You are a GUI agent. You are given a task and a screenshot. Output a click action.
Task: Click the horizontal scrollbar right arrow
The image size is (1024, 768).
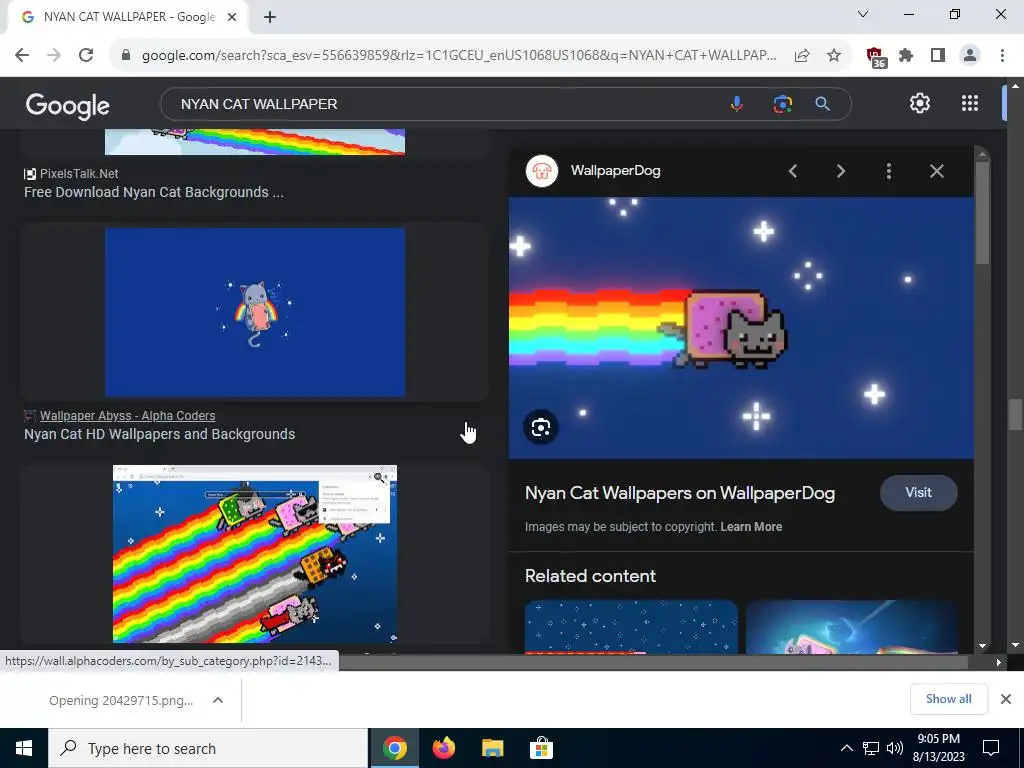pos(998,662)
